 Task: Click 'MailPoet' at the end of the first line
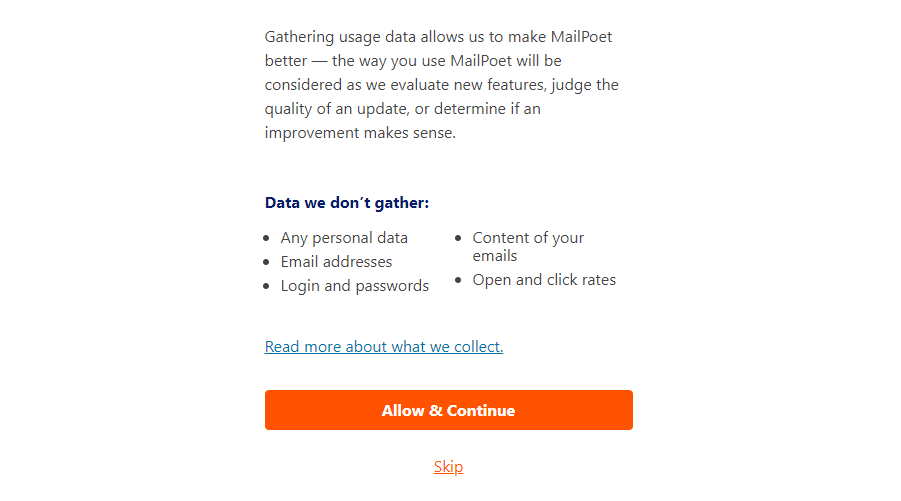pyautogui.click(x=579, y=37)
